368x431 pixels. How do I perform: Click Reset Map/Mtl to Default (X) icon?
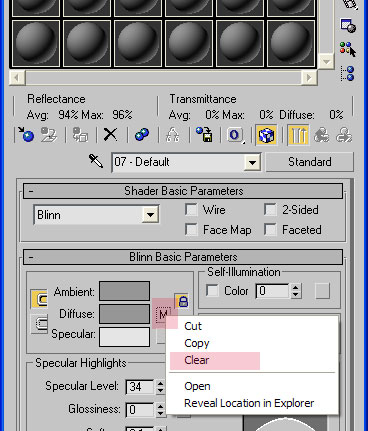pos(110,135)
